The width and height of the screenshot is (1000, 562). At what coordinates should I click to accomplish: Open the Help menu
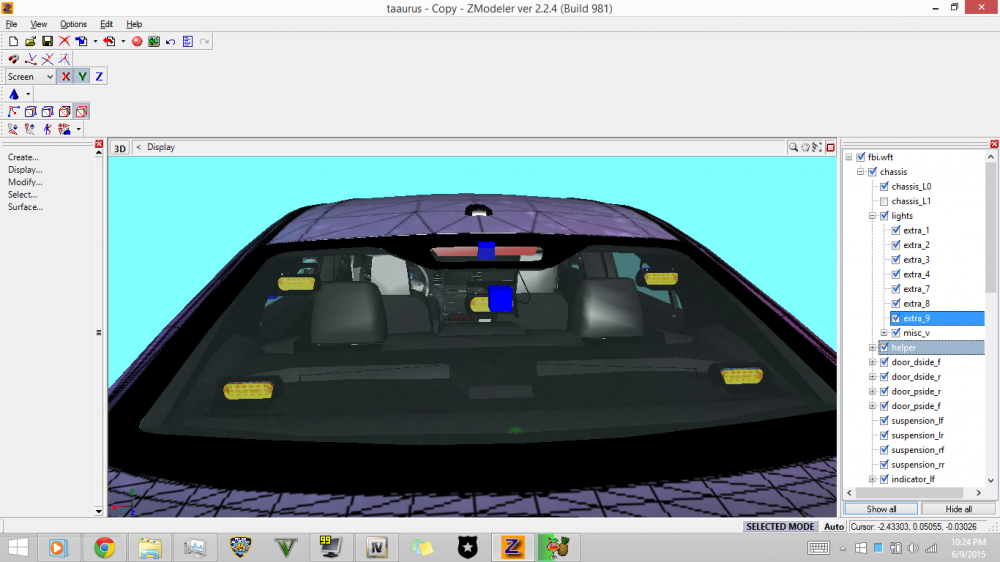coord(134,24)
